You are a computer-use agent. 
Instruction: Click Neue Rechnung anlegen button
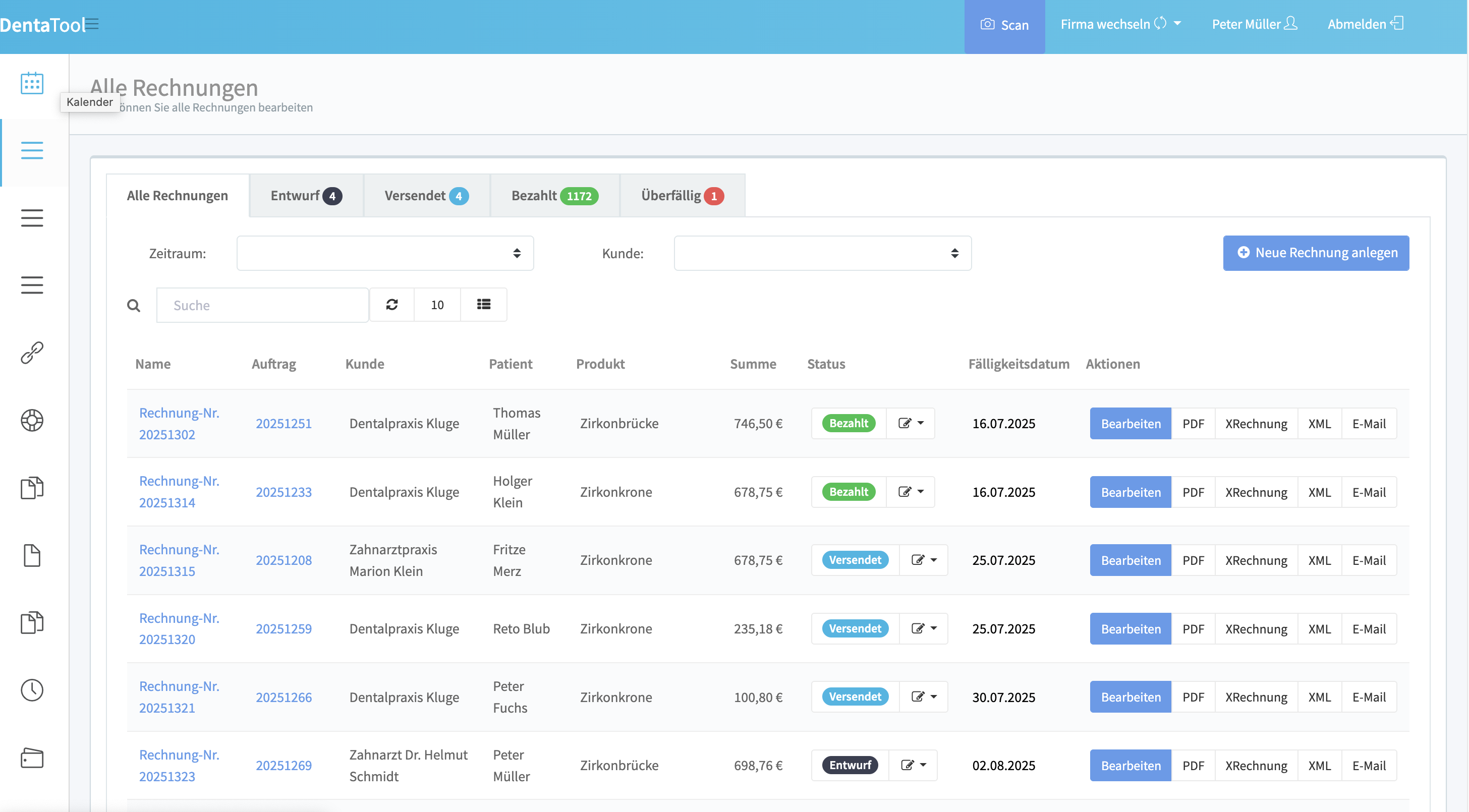pos(1316,253)
